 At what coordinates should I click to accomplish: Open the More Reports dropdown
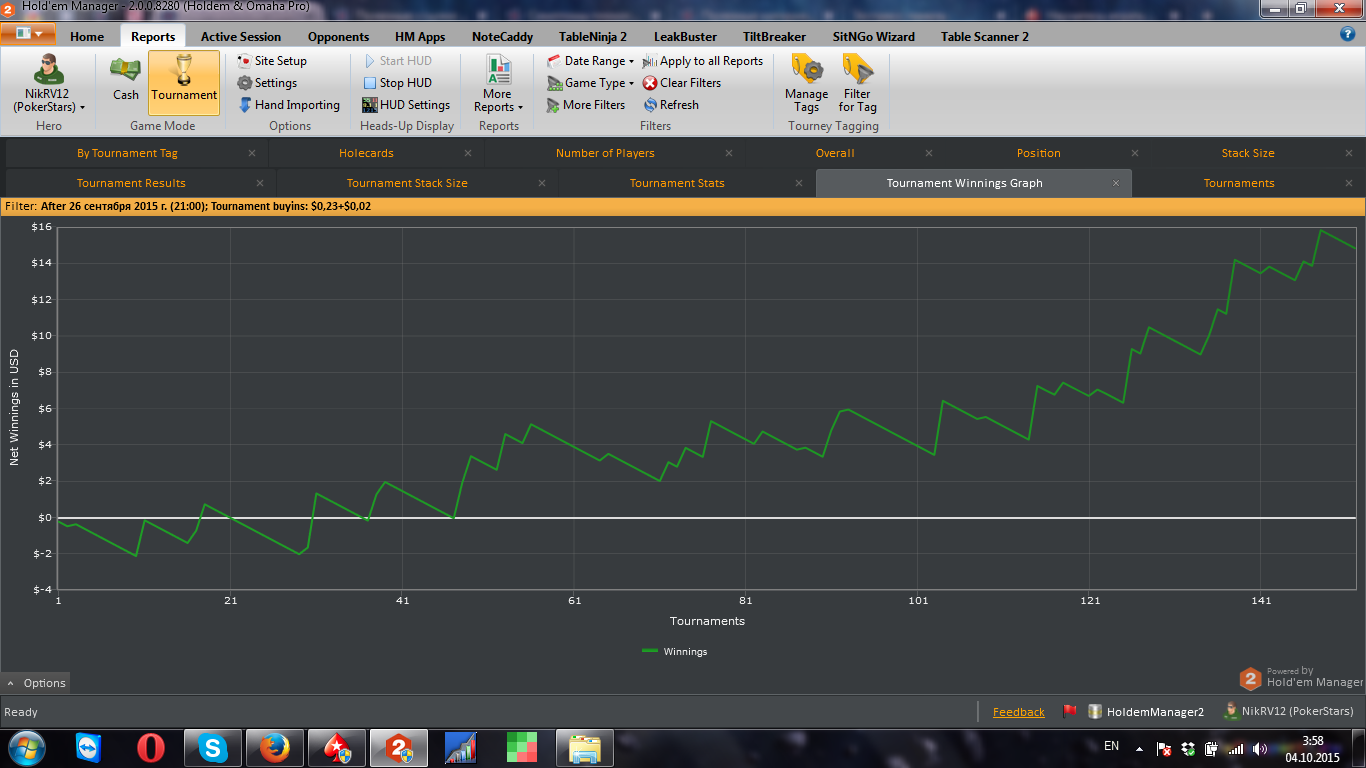498,84
